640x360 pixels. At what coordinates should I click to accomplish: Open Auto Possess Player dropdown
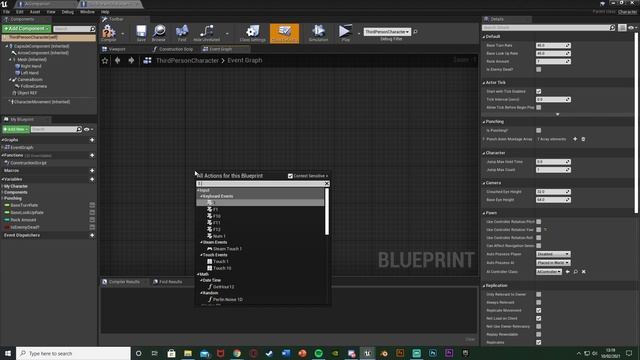[553, 254]
